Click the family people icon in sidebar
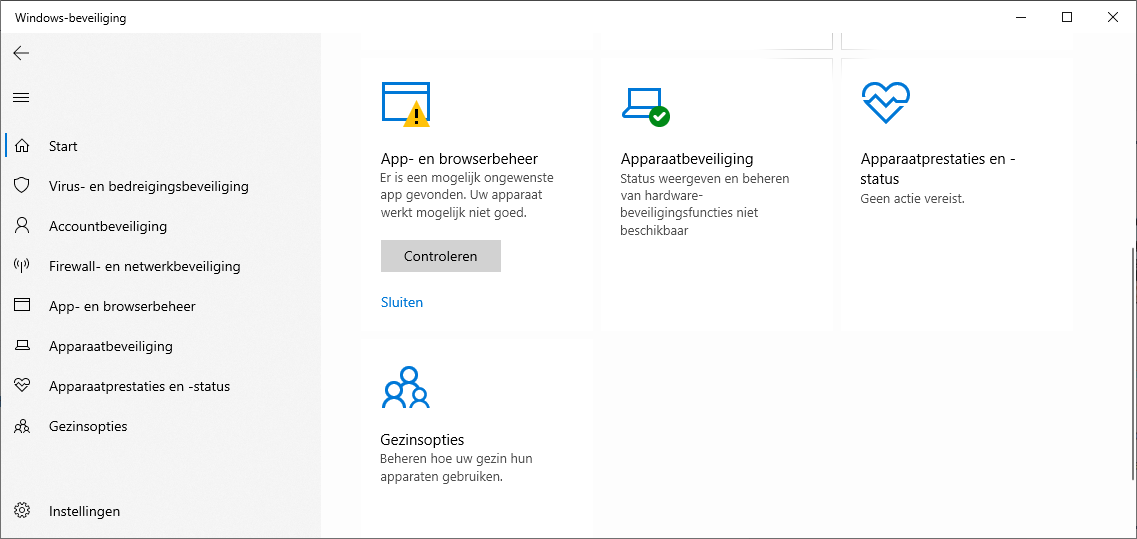Screen dimensions: 1137x539 22,426
